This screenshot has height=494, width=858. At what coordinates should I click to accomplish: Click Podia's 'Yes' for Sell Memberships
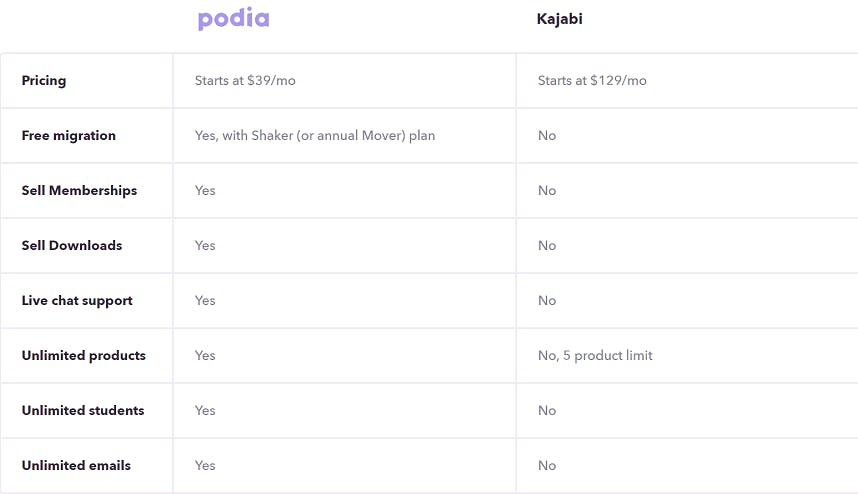tap(205, 190)
